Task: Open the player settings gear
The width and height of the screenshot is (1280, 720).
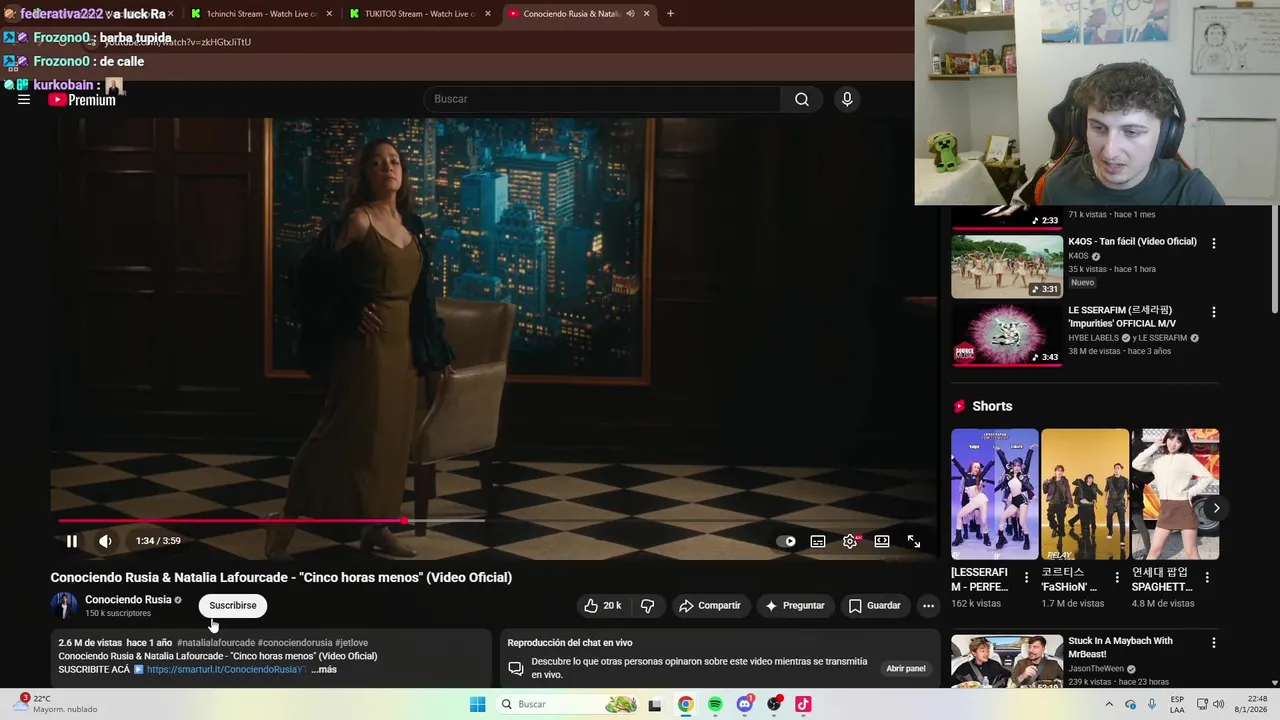Action: click(x=850, y=541)
